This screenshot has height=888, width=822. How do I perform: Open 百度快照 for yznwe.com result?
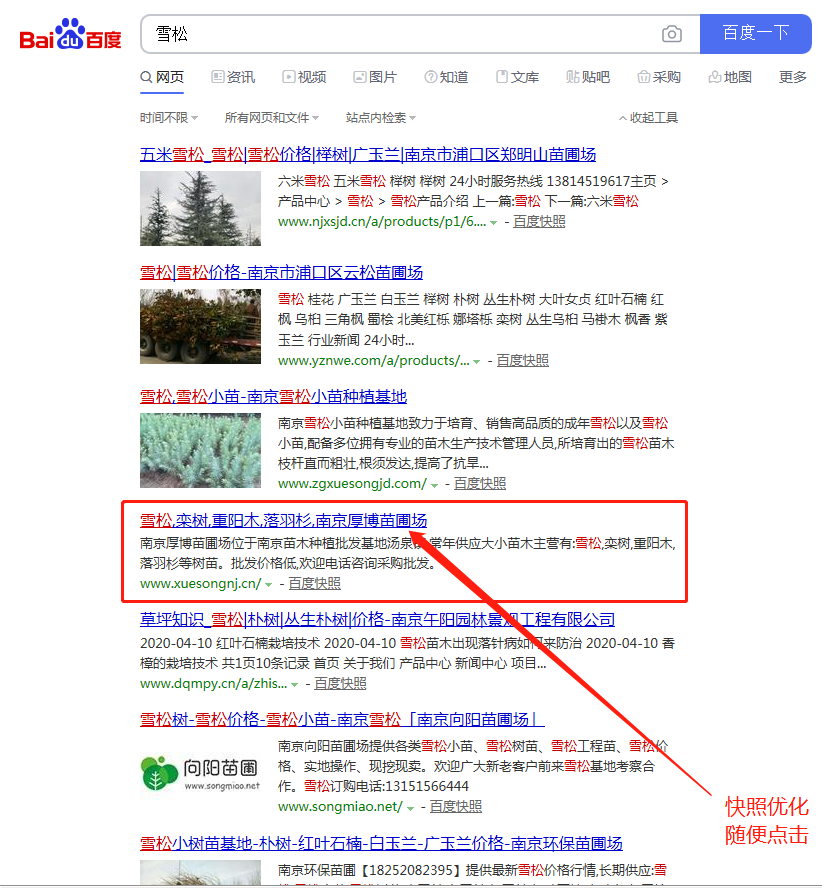click(x=523, y=361)
